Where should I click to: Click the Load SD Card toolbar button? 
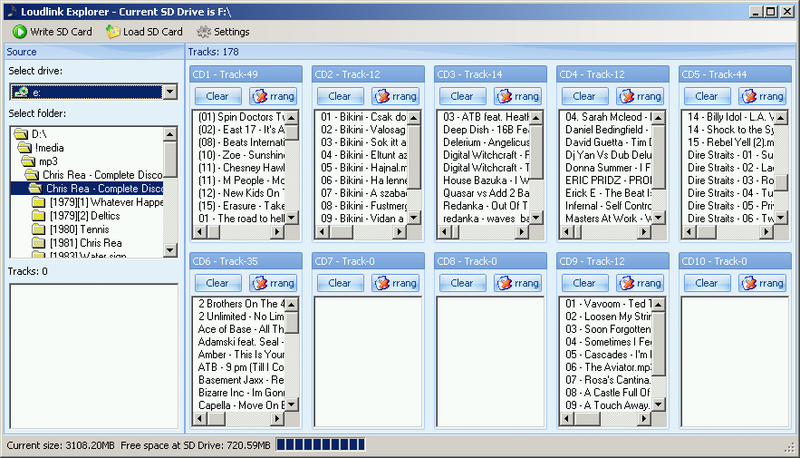[144, 32]
